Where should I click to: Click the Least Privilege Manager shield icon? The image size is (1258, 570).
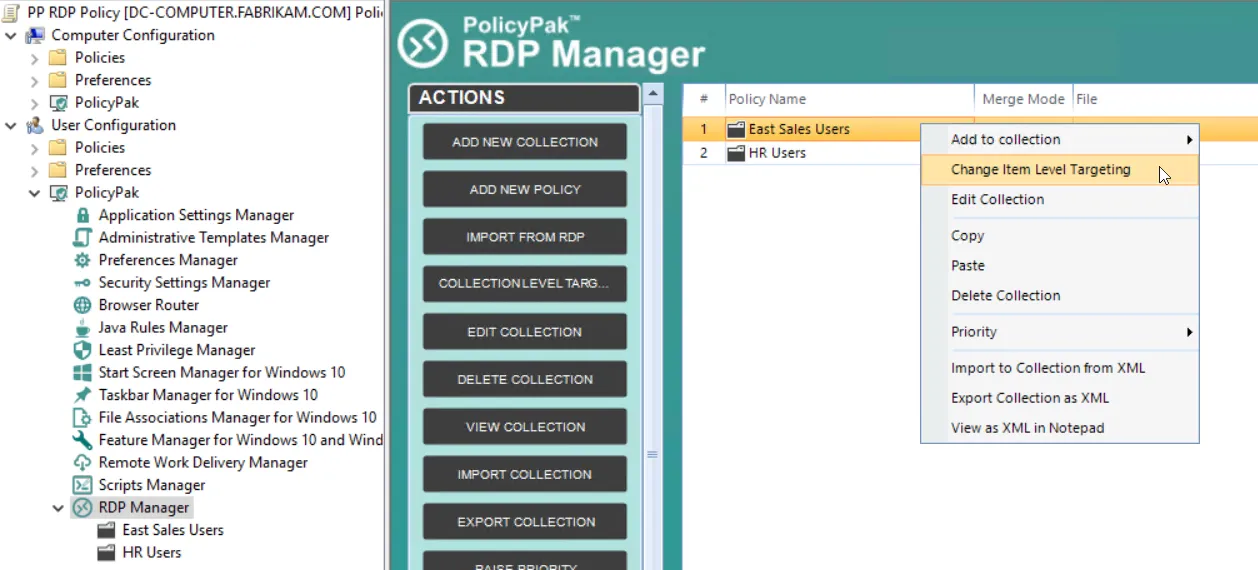[x=82, y=350]
